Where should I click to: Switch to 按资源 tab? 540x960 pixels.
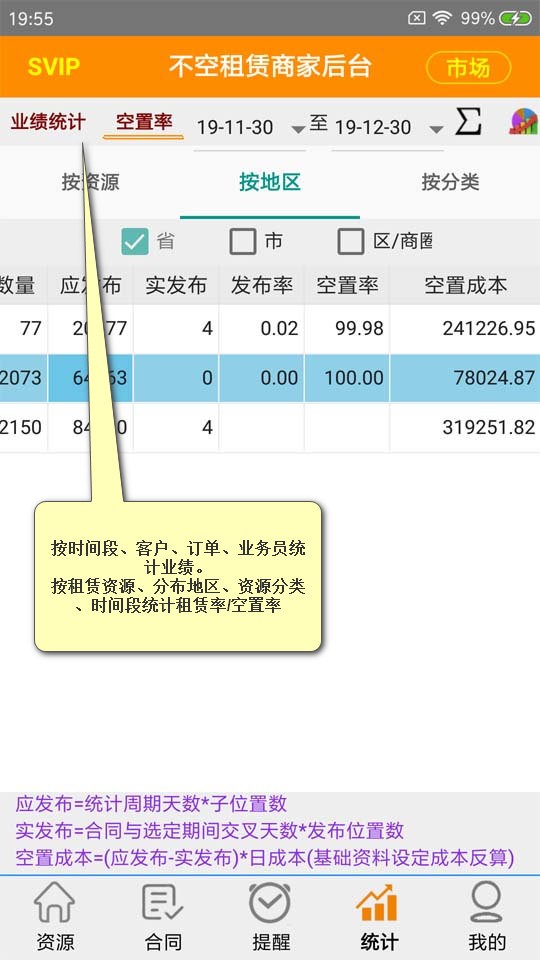point(90,182)
